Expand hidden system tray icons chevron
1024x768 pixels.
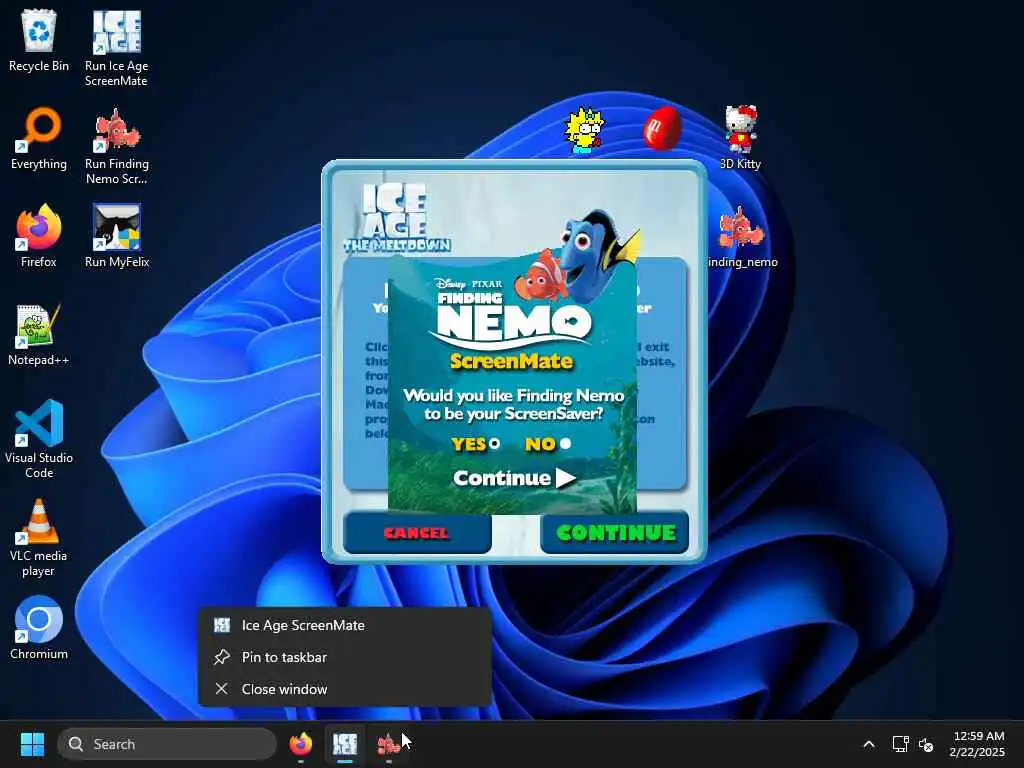pyautogui.click(x=869, y=744)
